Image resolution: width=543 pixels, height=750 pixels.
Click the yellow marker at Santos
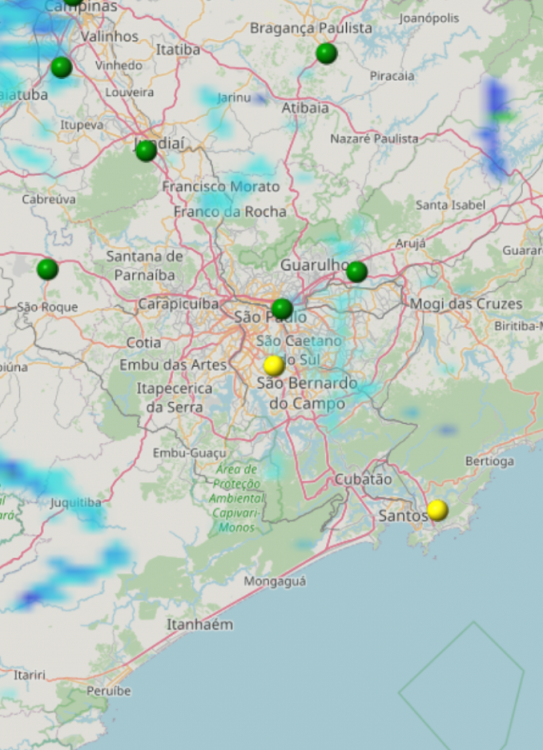(437, 510)
